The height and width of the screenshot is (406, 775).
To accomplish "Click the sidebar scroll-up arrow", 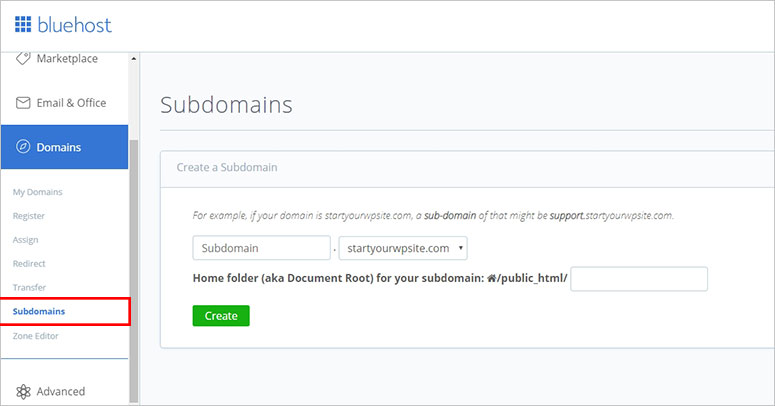I will click(133, 58).
